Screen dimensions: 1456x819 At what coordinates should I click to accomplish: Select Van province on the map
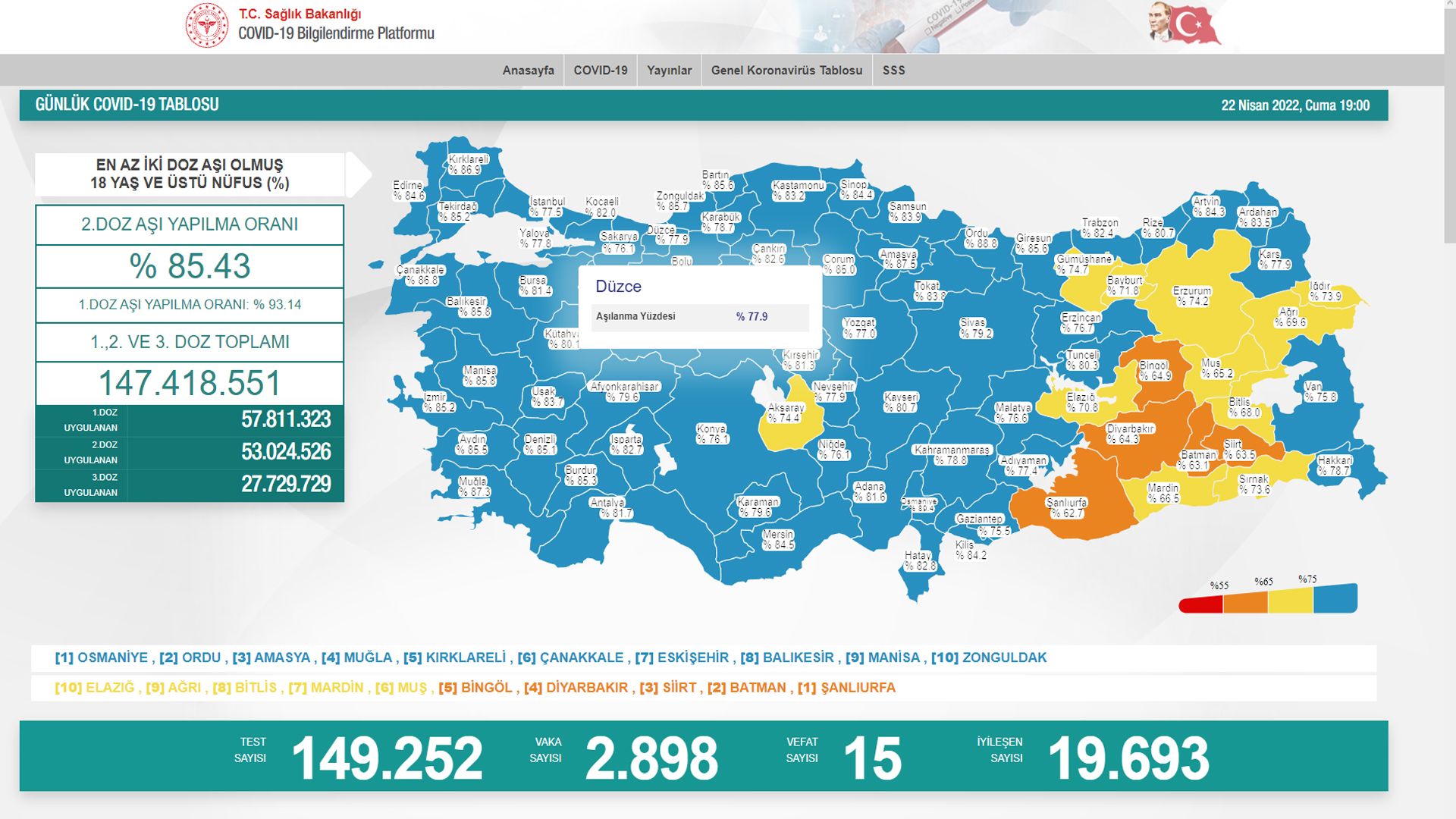[1319, 391]
